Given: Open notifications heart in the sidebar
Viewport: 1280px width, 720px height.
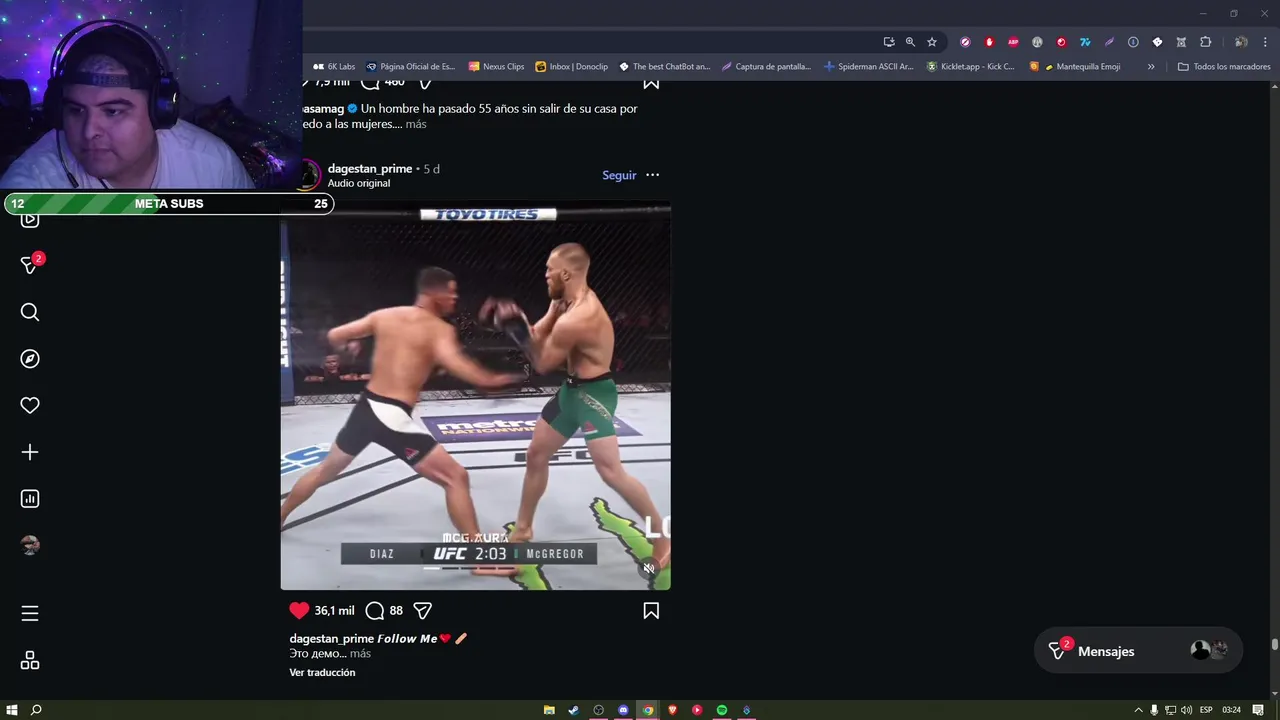Looking at the screenshot, I should (x=30, y=405).
